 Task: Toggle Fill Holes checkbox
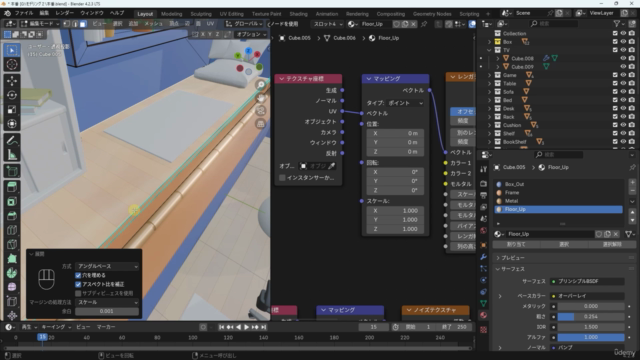pos(78,276)
